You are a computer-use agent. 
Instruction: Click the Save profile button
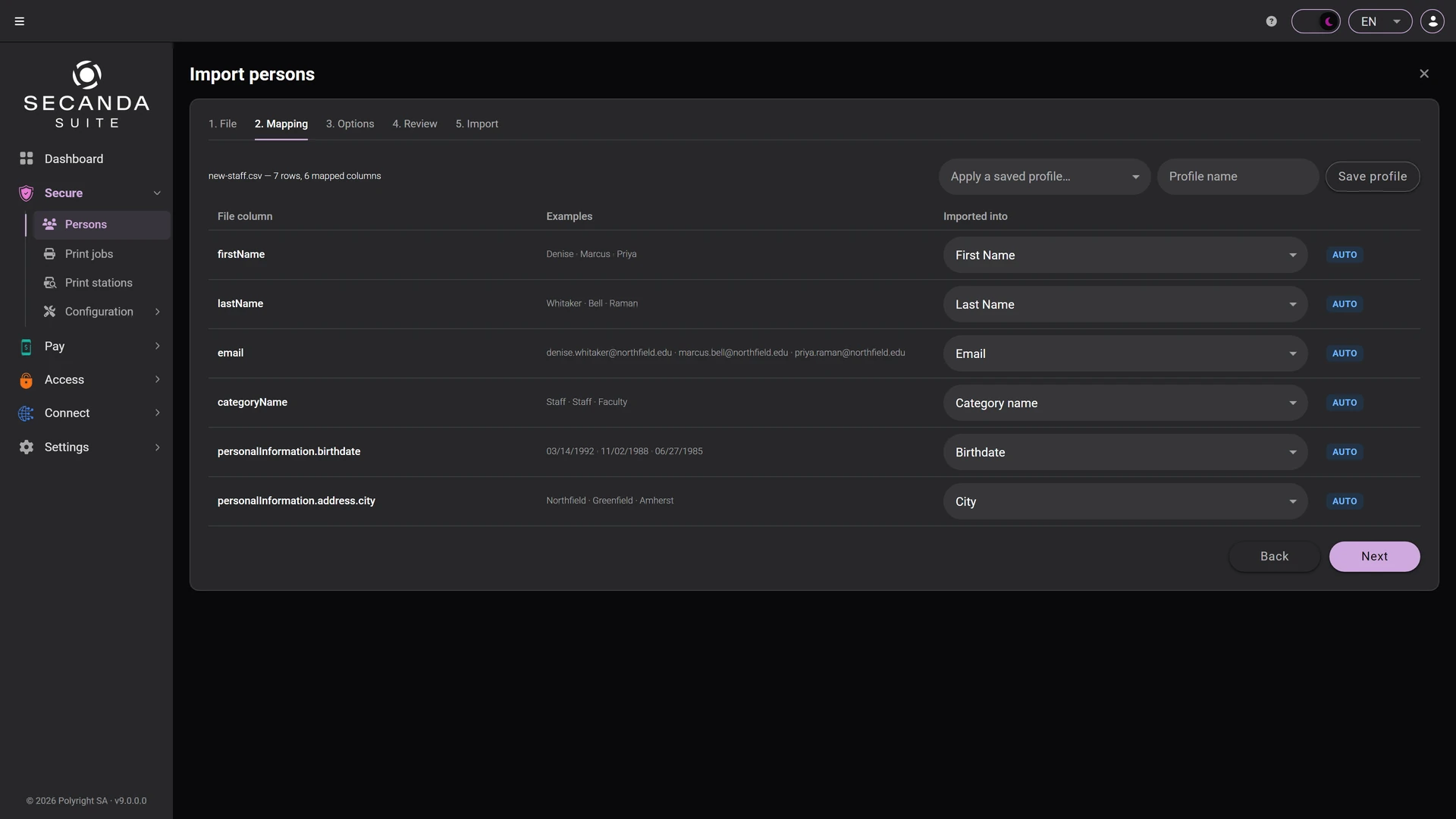[x=1373, y=177]
